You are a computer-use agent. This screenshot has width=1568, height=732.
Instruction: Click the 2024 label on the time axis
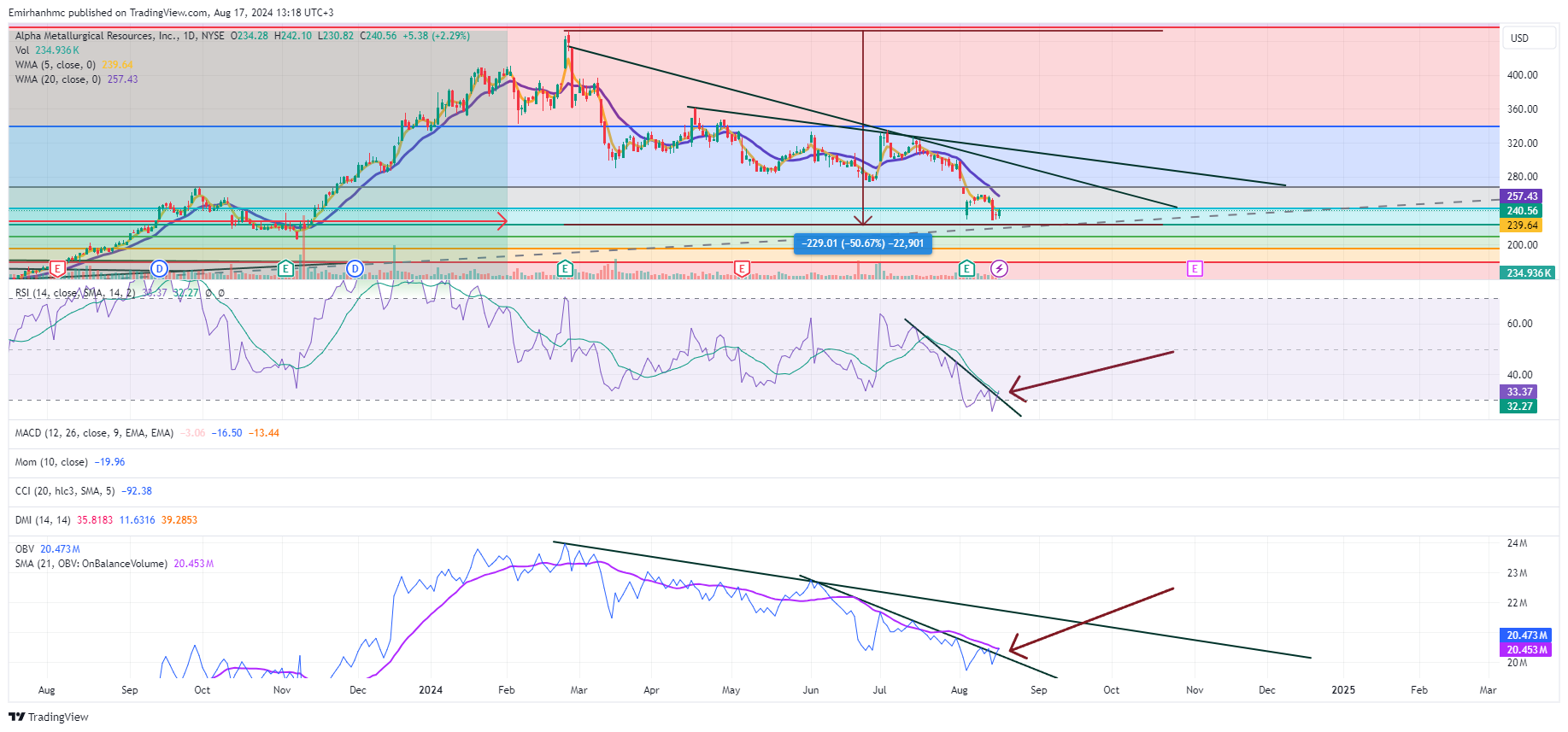pos(431,690)
